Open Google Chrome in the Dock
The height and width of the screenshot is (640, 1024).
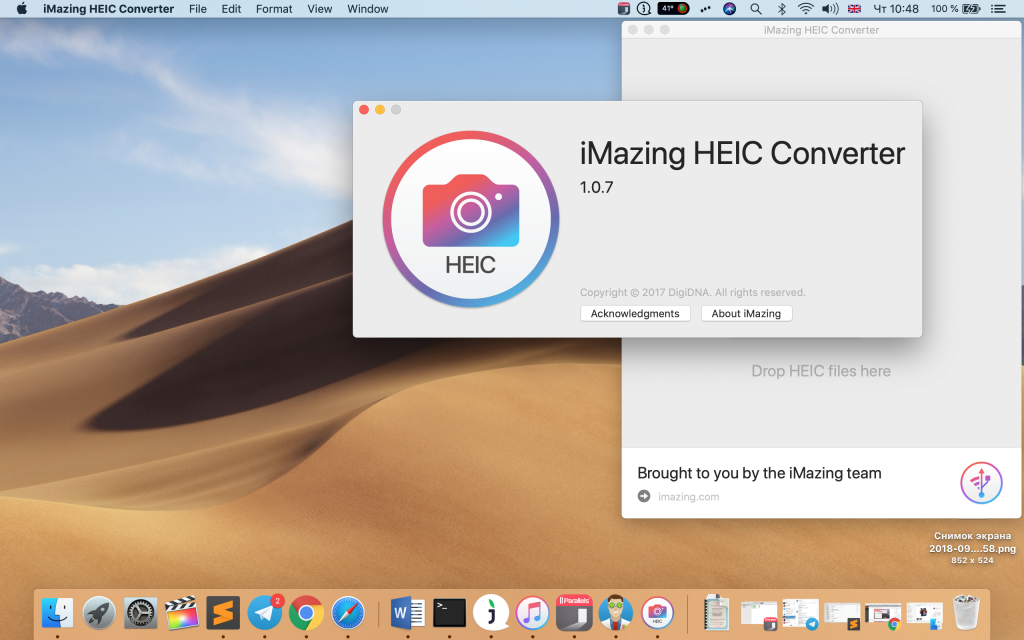click(306, 611)
